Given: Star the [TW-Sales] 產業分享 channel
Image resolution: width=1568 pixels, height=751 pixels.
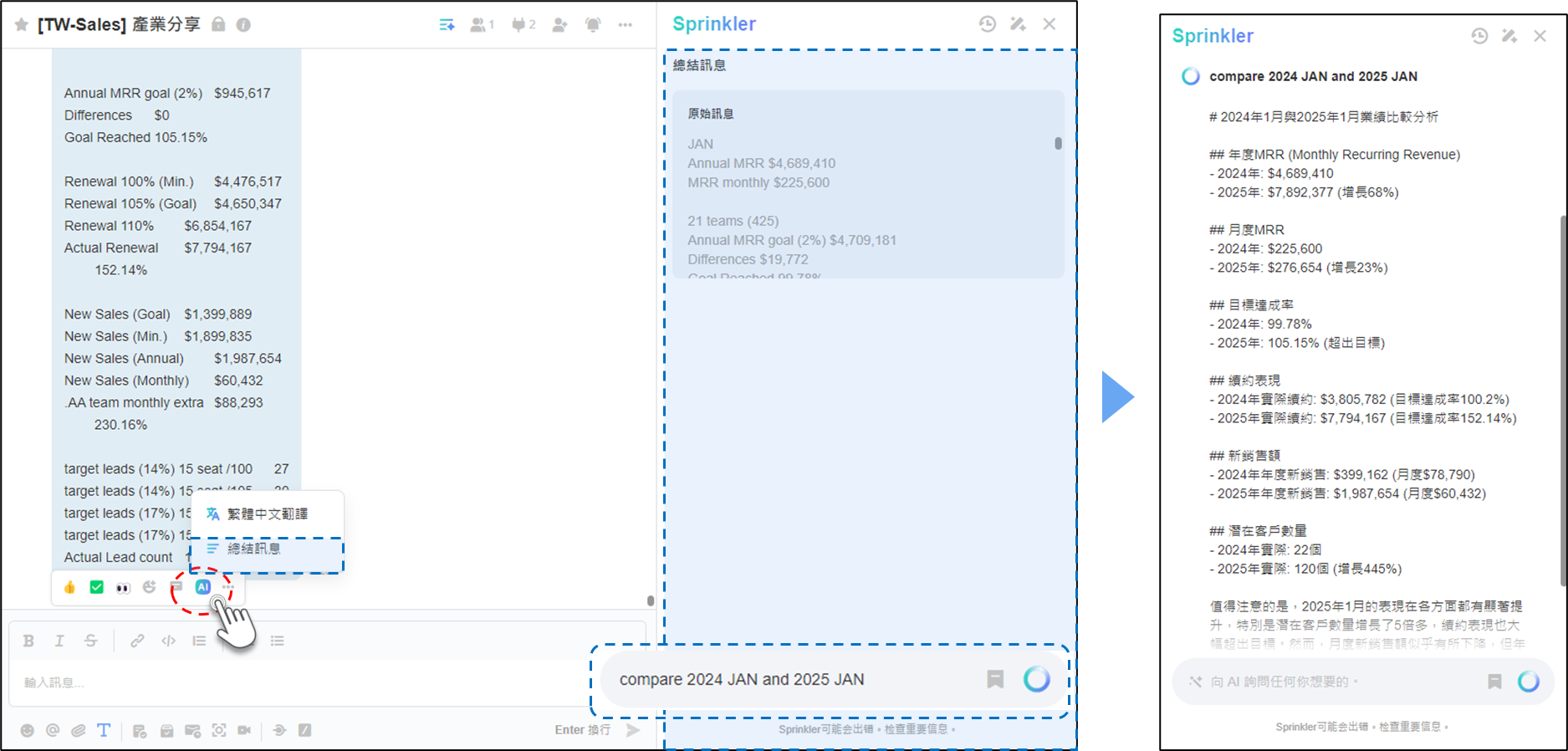Looking at the screenshot, I should pyautogui.click(x=22, y=25).
